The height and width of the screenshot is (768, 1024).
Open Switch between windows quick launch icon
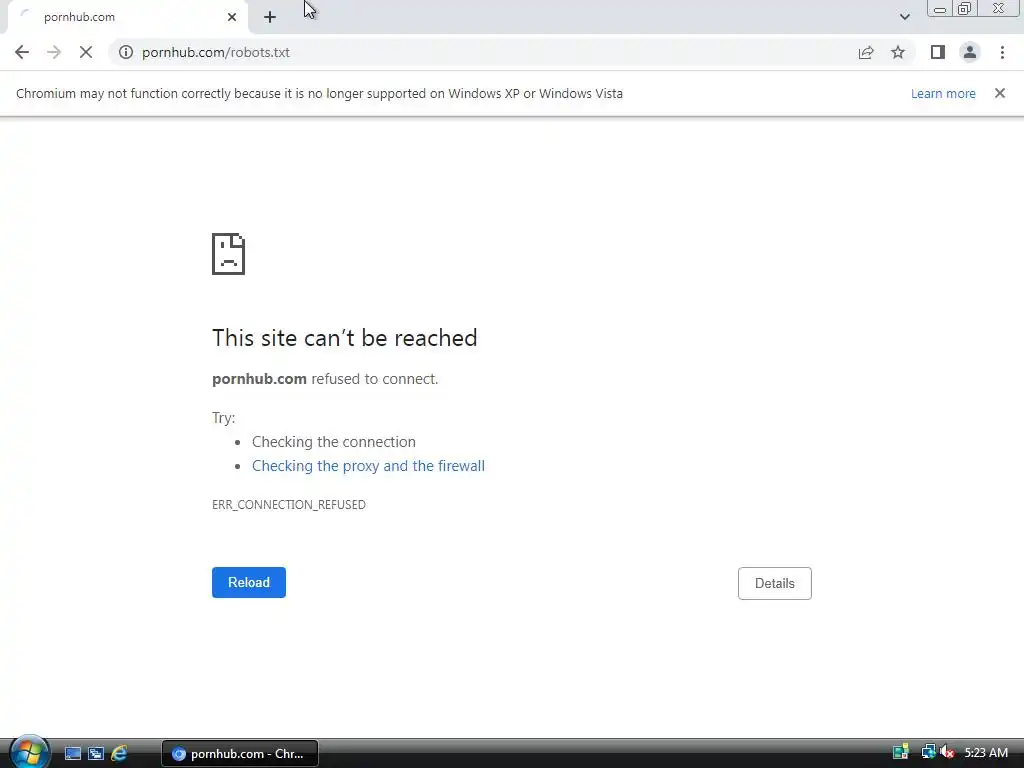pyautogui.click(x=96, y=754)
